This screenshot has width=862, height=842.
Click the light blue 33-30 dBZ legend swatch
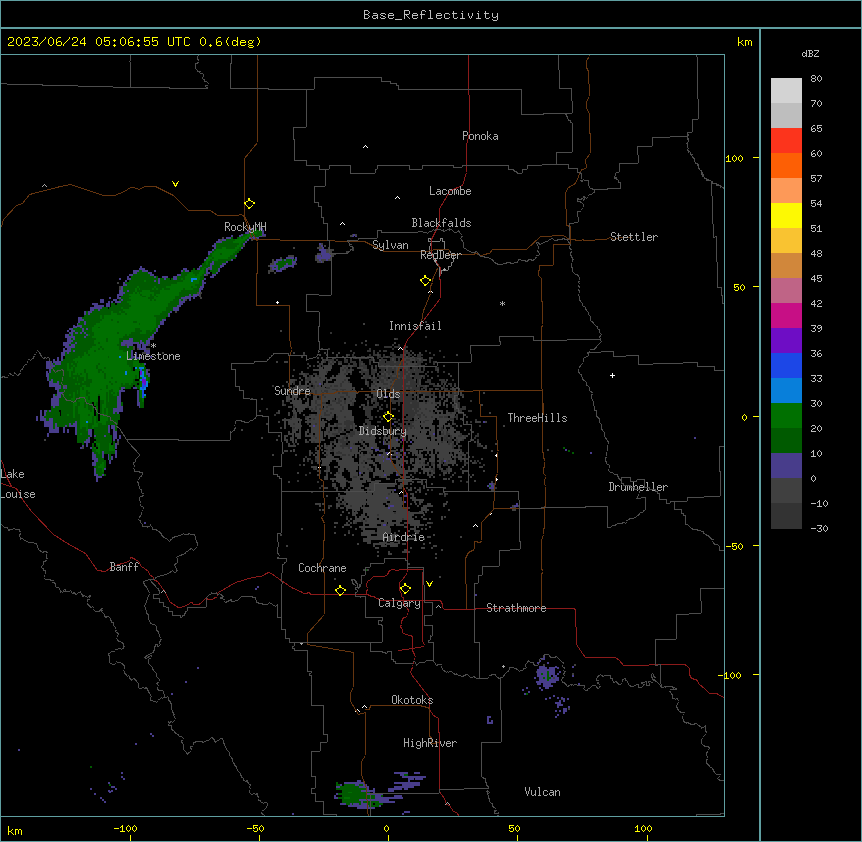click(x=786, y=391)
